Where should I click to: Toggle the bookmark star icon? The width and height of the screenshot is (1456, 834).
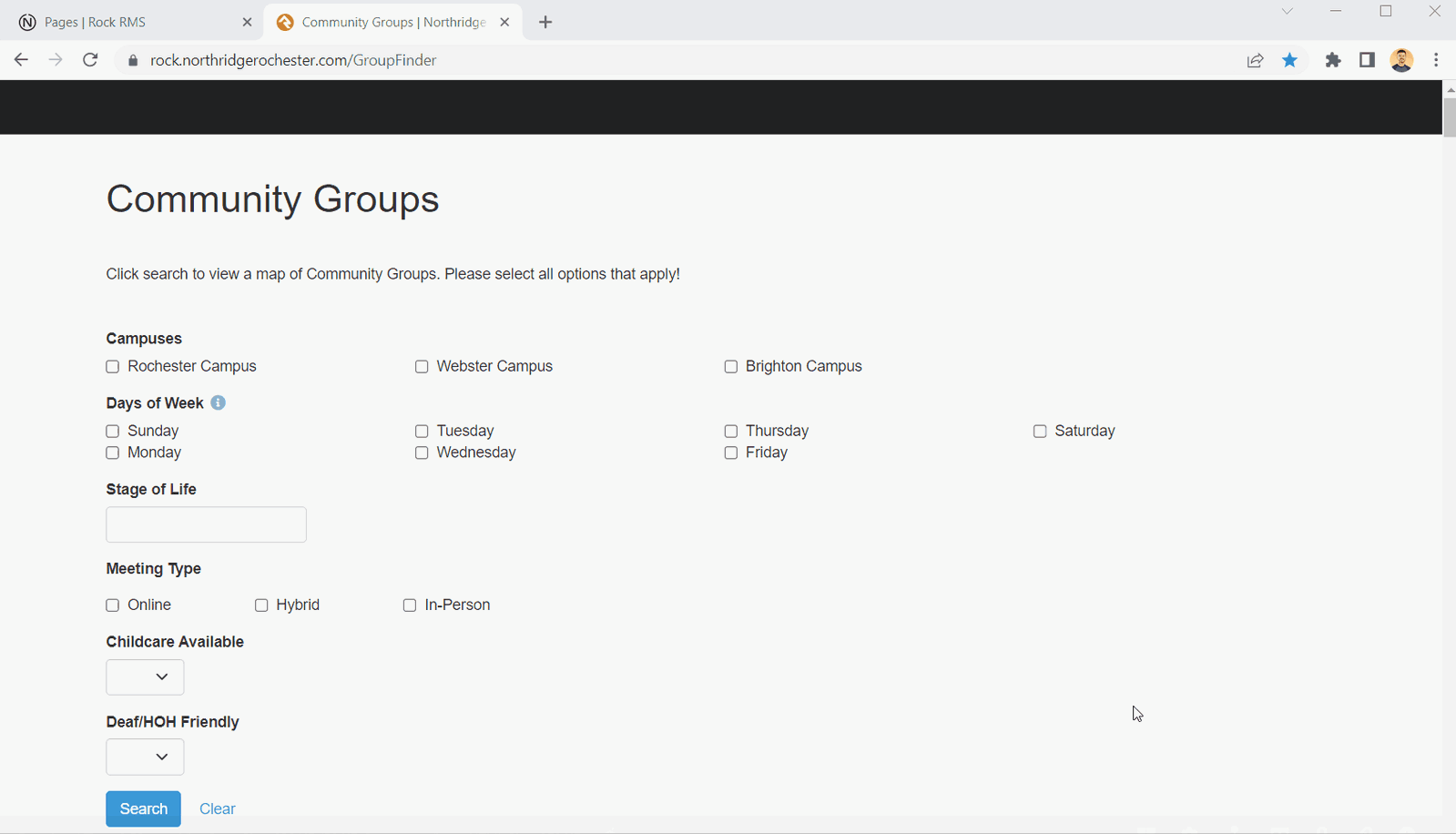pyautogui.click(x=1289, y=60)
